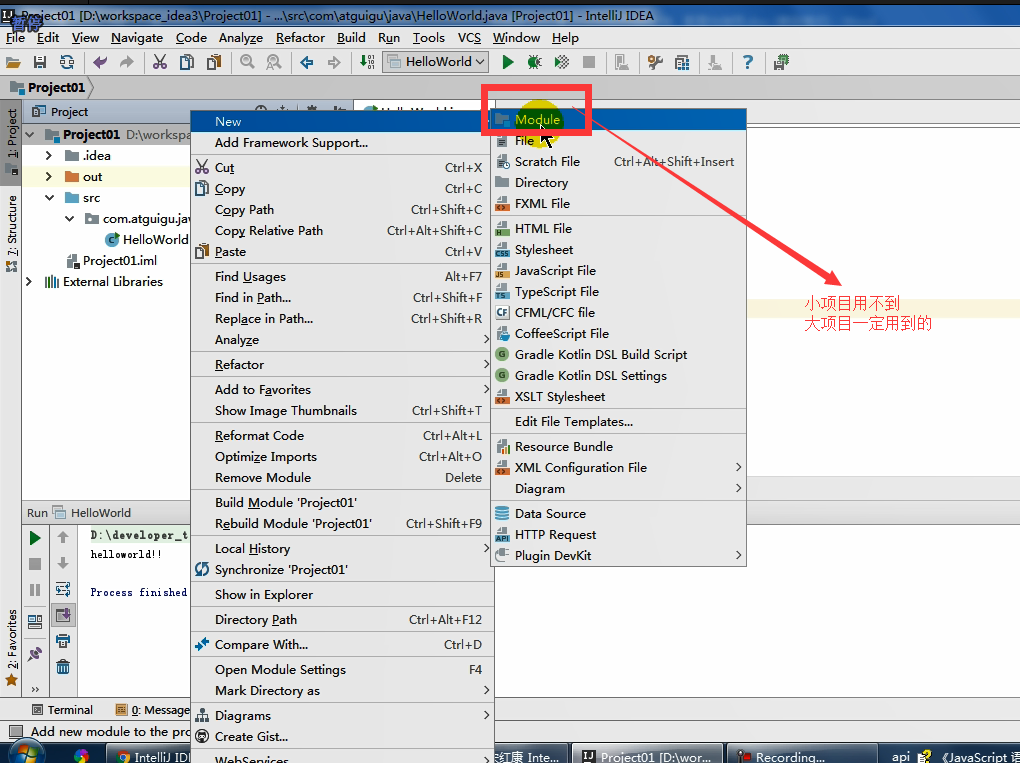
Task: Choose Open Module Settings context item
Action: [342, 670]
